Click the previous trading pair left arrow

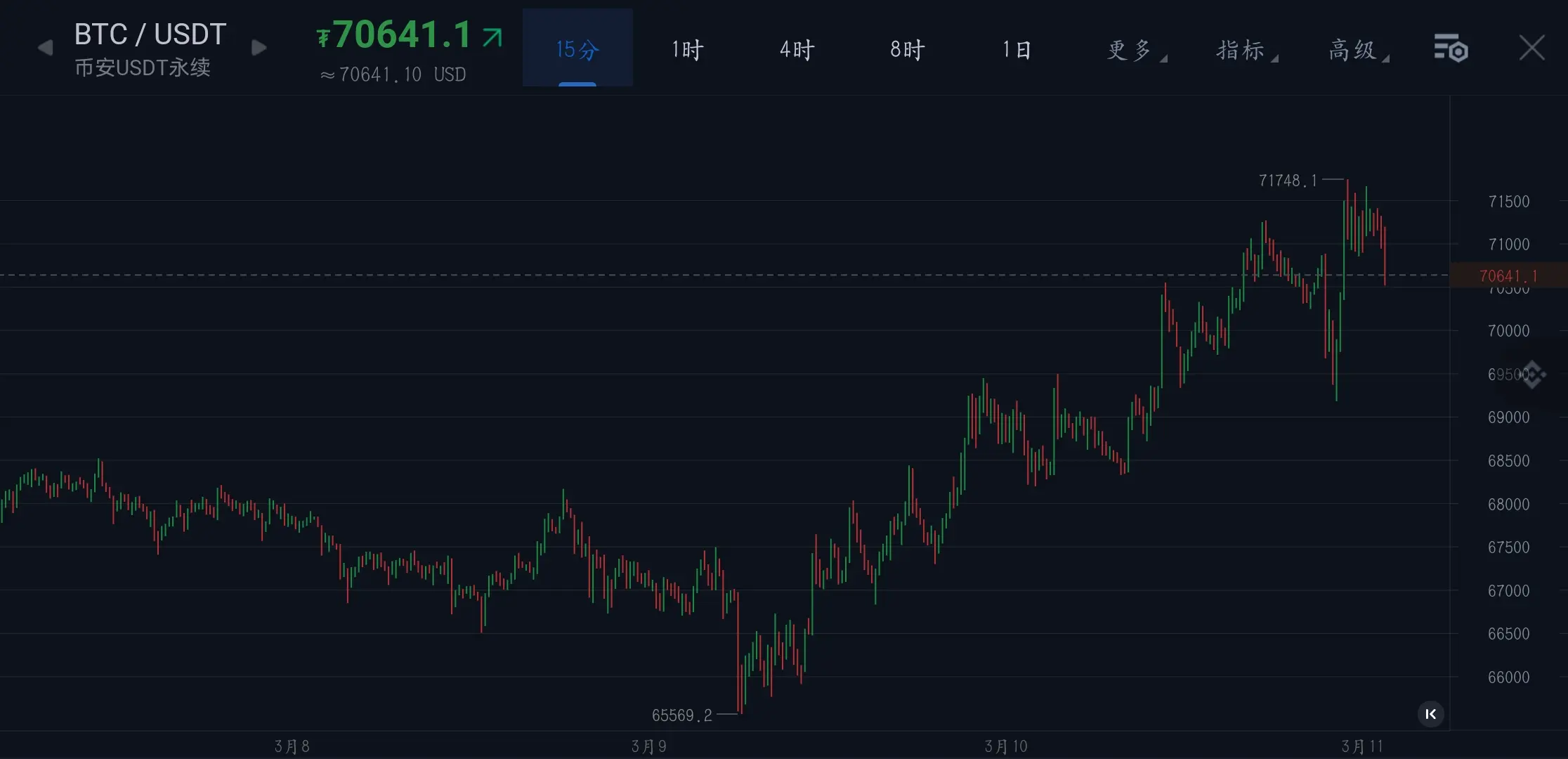tap(46, 48)
